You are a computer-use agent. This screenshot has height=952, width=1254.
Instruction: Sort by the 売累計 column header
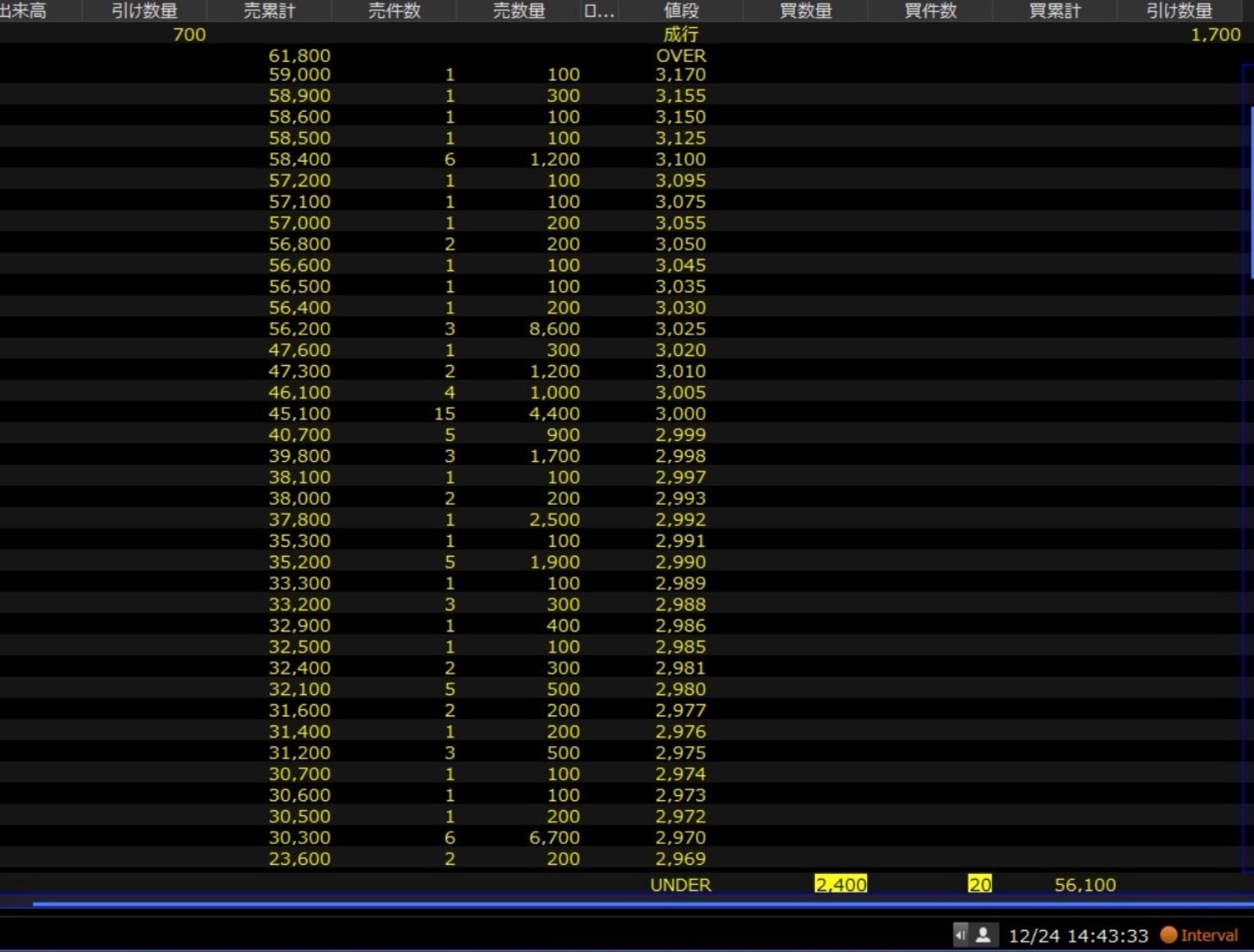[x=269, y=11]
